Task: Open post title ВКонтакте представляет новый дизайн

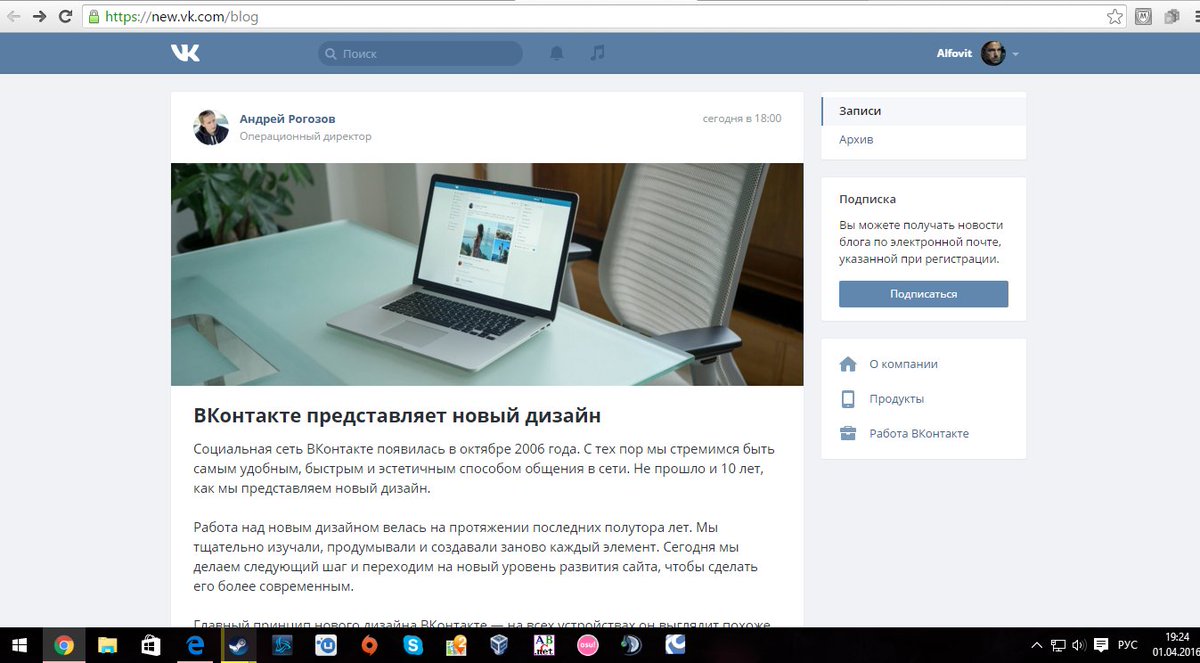Action: (397, 415)
